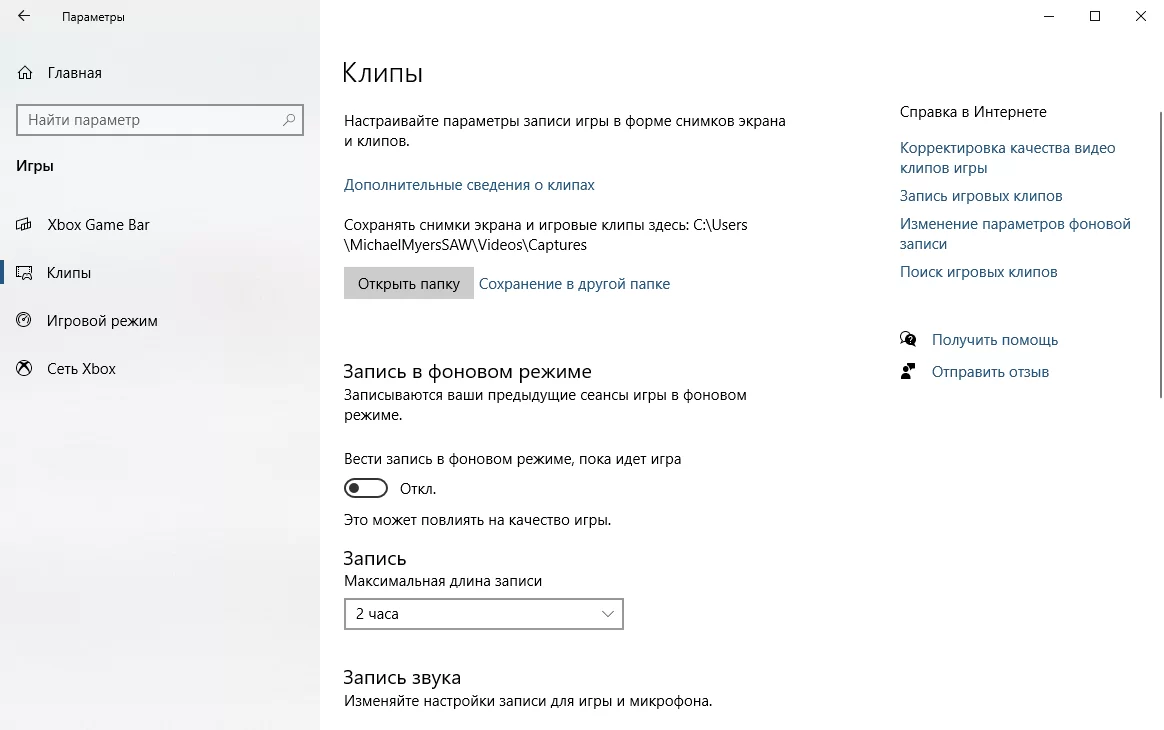Click the Отправить отзыв feedback icon
Screen dimensions: 1164x730
(x=908, y=372)
